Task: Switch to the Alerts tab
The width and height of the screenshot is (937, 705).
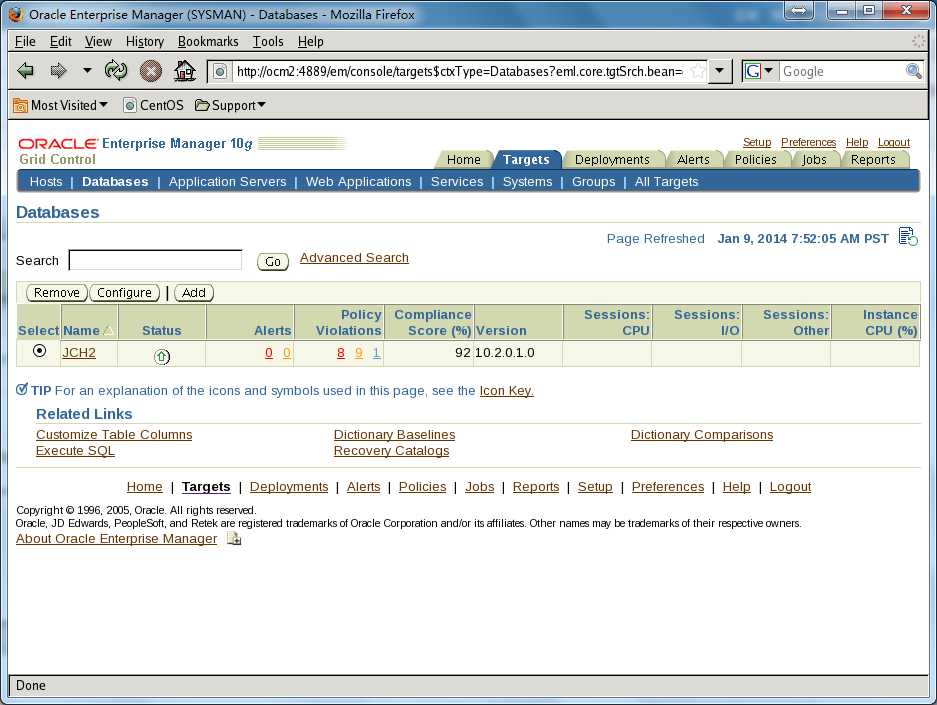Action: [693, 160]
